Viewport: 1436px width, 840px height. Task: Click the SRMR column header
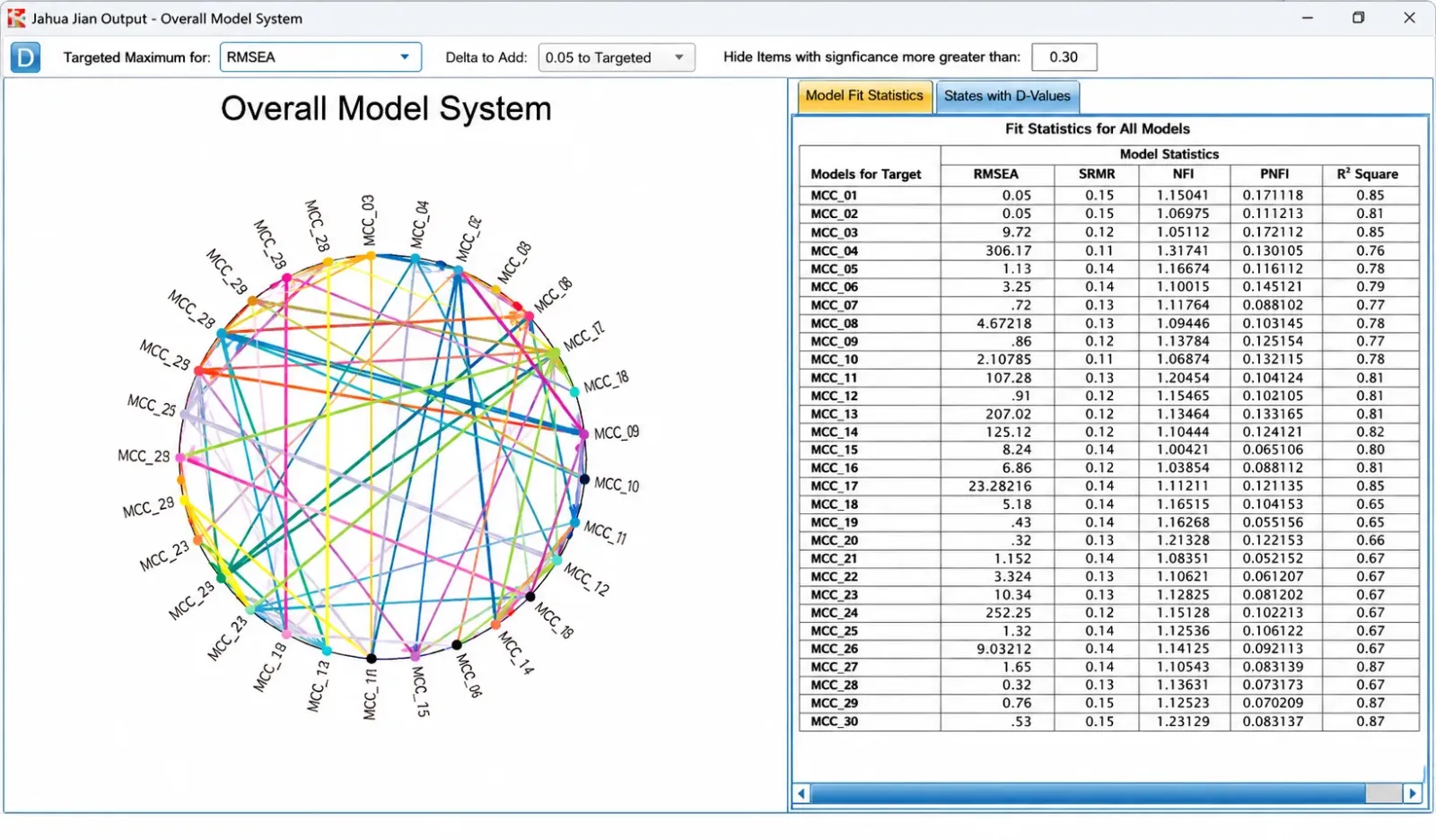coord(1097,174)
